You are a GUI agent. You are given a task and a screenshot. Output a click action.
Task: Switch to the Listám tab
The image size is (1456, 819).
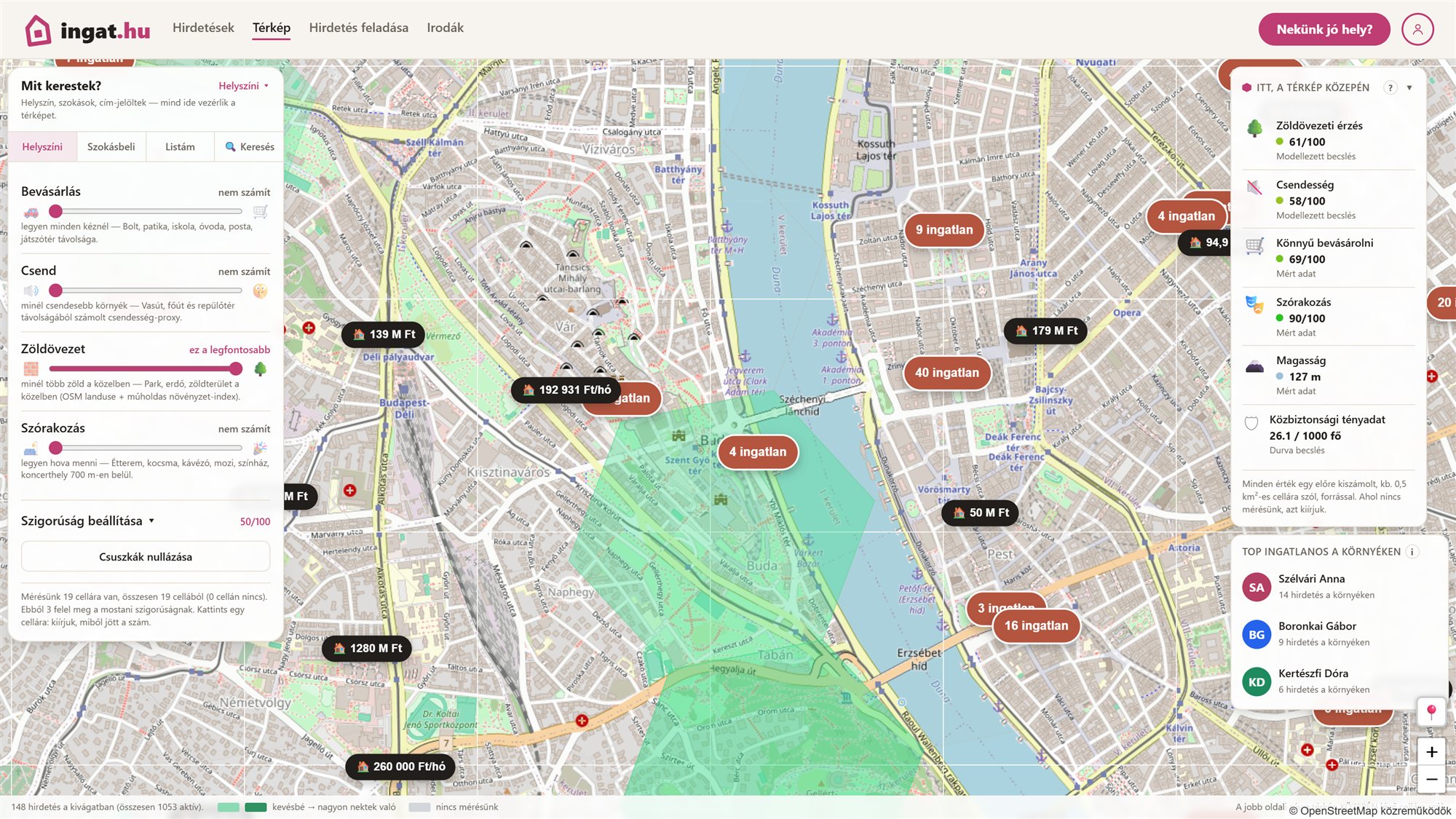180,147
